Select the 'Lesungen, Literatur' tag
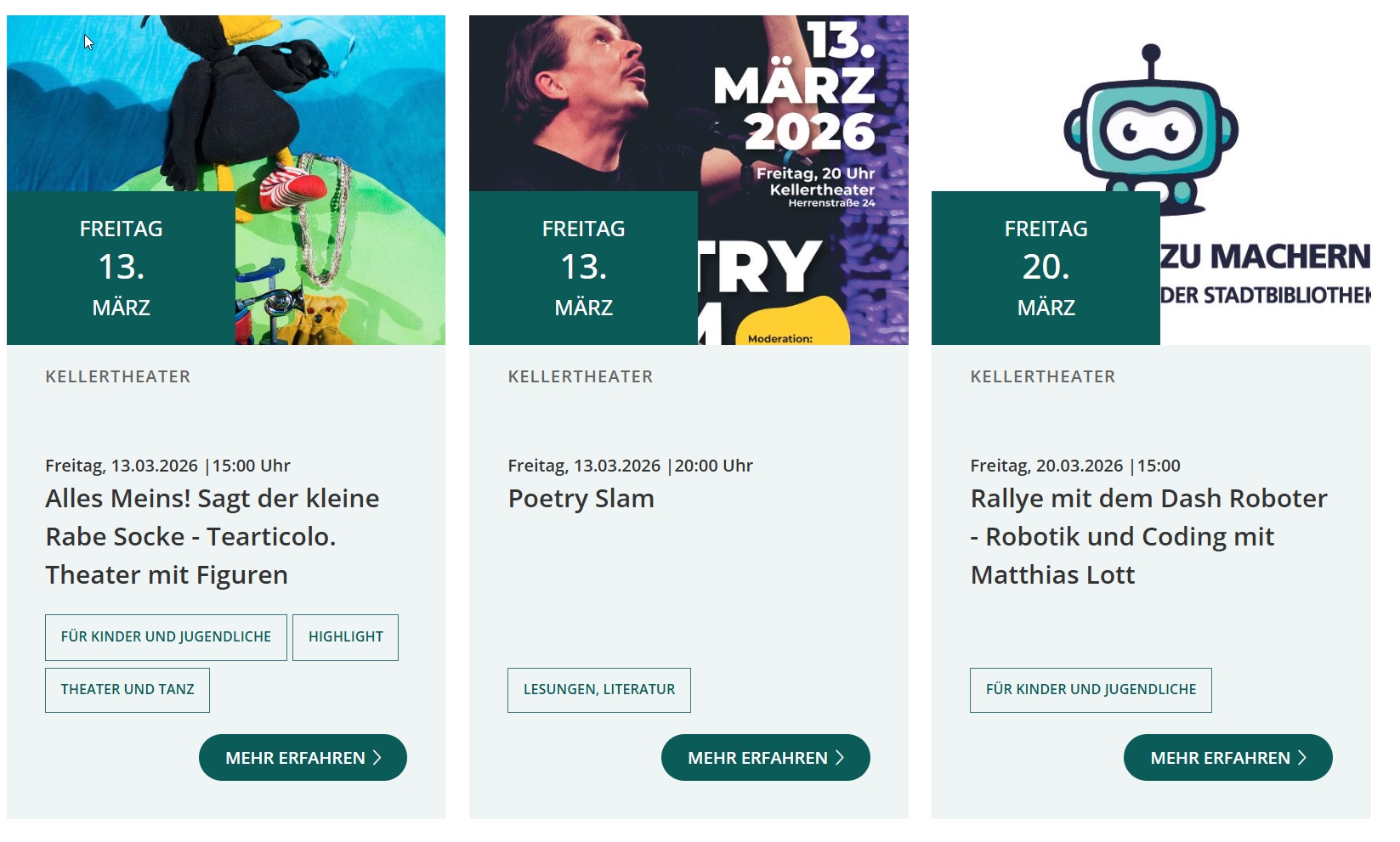This screenshot has height=842, width=1400. click(x=599, y=690)
